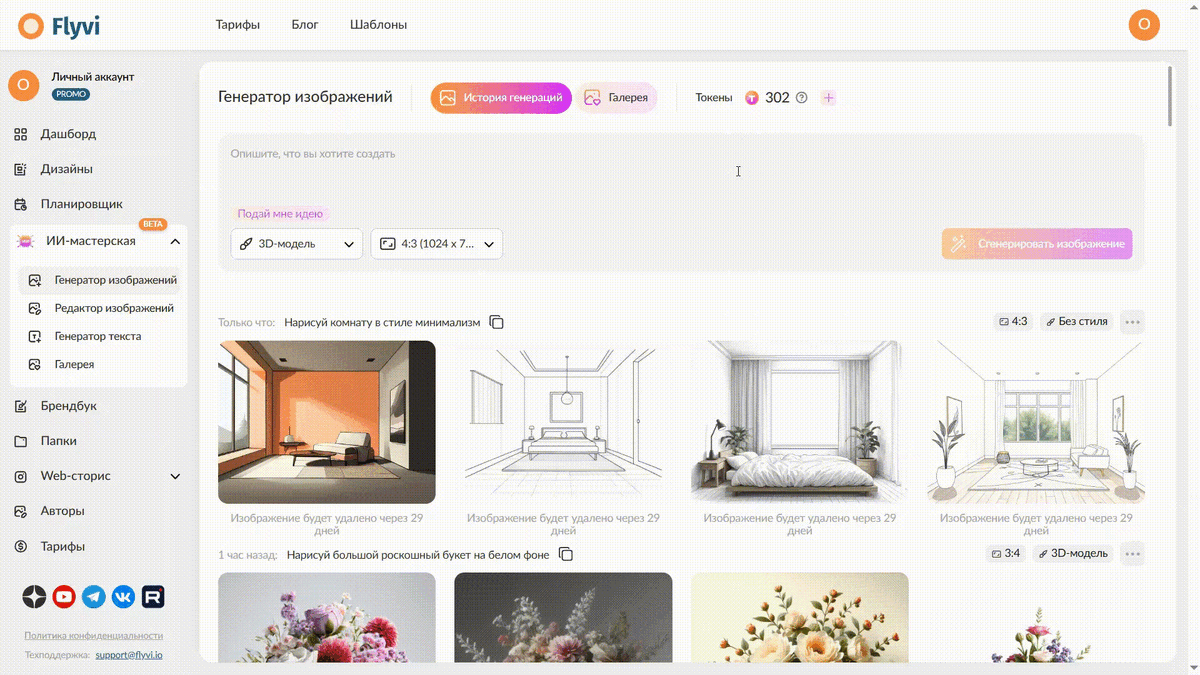Click the page vertical scrollbar
This screenshot has height=675, width=1200.
tap(1171, 96)
